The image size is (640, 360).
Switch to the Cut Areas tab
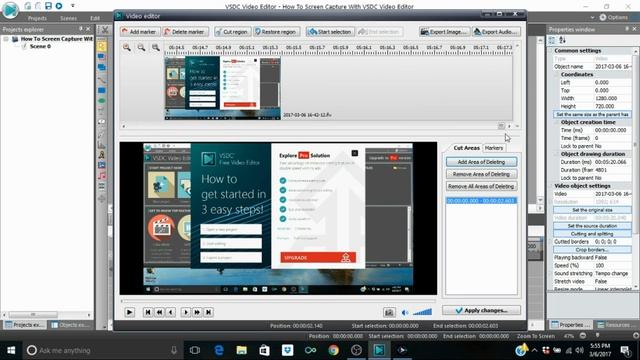(x=466, y=148)
